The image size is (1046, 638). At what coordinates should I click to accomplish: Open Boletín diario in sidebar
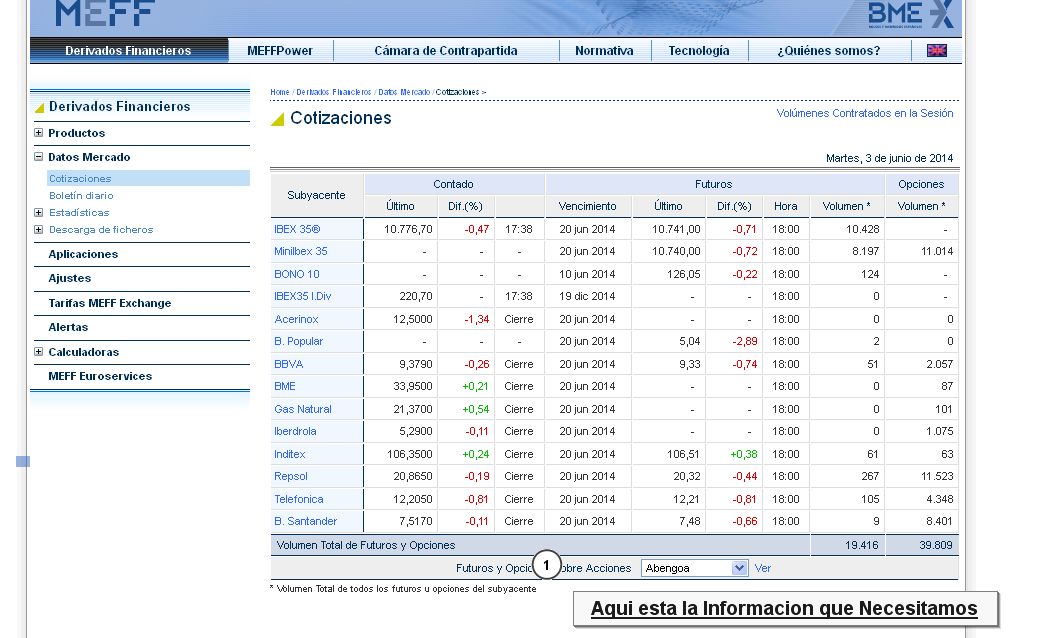coord(81,196)
